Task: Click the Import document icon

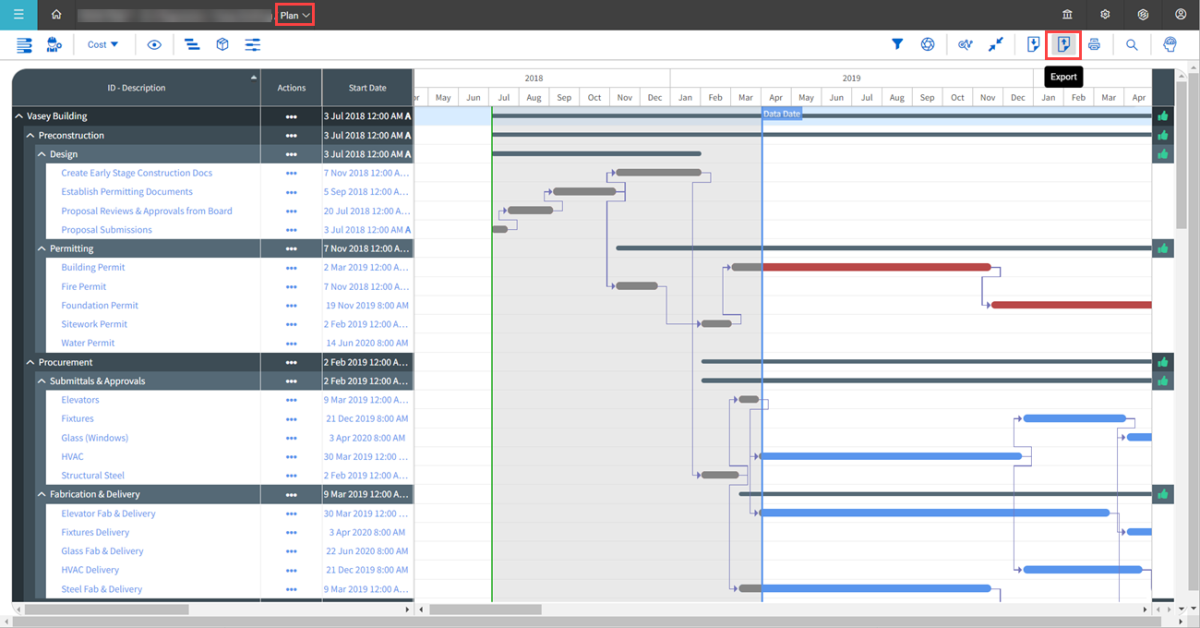Action: tap(1033, 45)
